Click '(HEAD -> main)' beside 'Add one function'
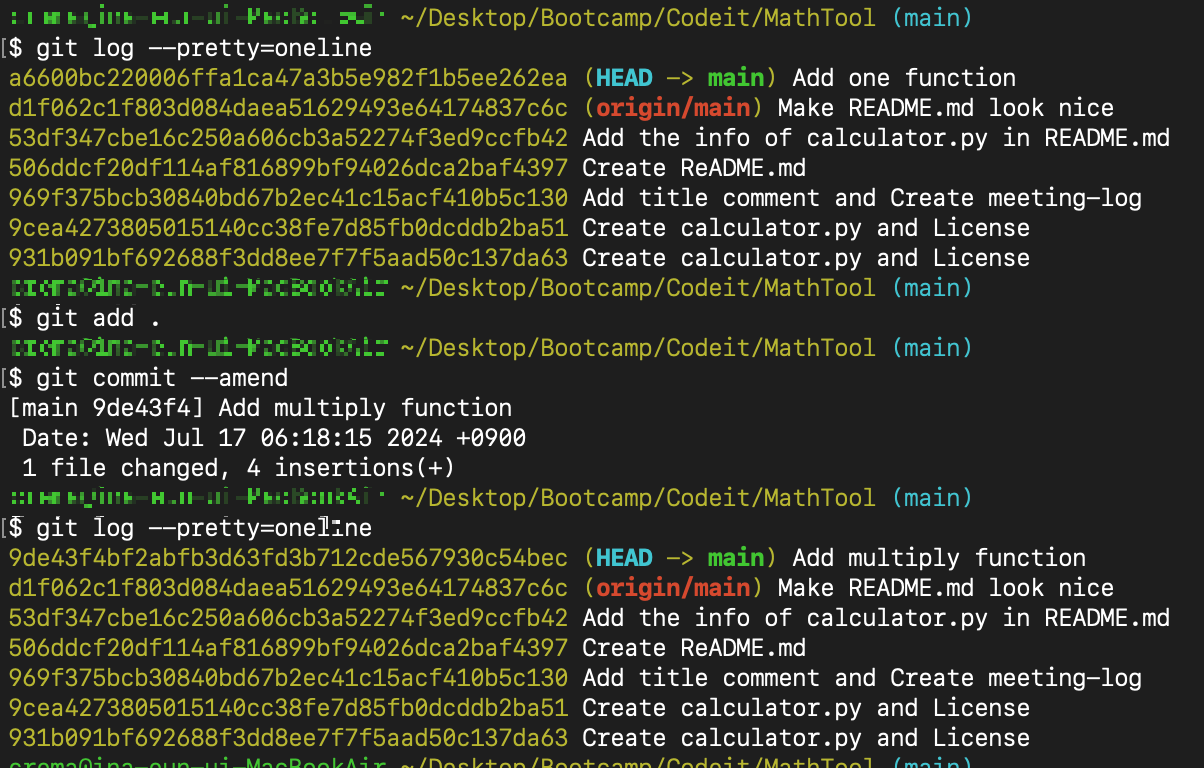Image resolution: width=1204 pixels, height=768 pixels. pyautogui.click(x=680, y=78)
